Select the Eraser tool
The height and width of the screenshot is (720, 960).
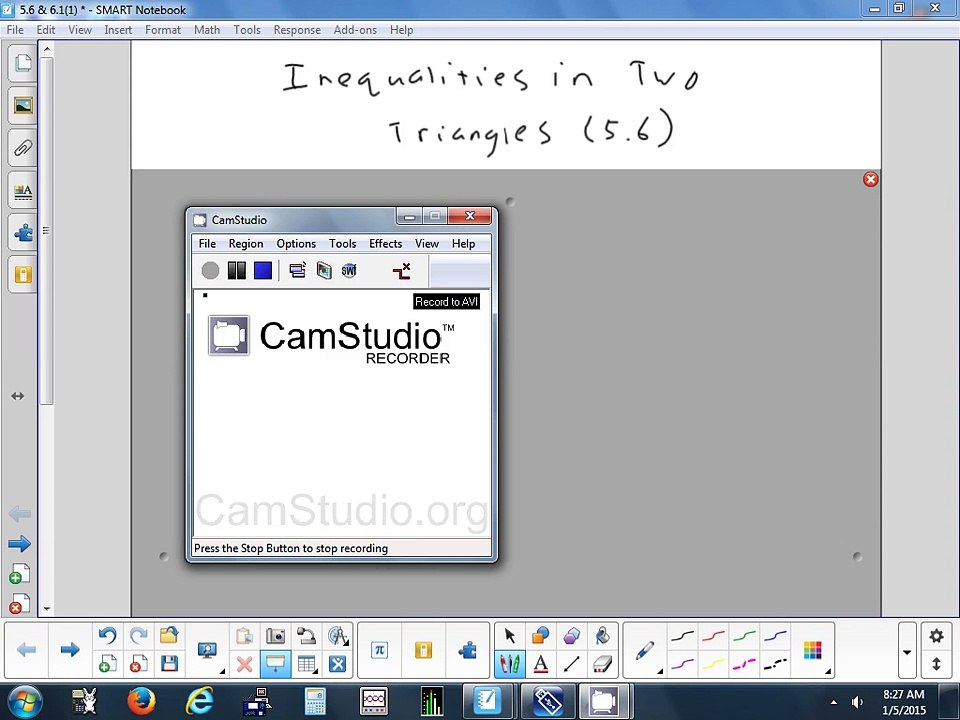[x=602, y=664]
